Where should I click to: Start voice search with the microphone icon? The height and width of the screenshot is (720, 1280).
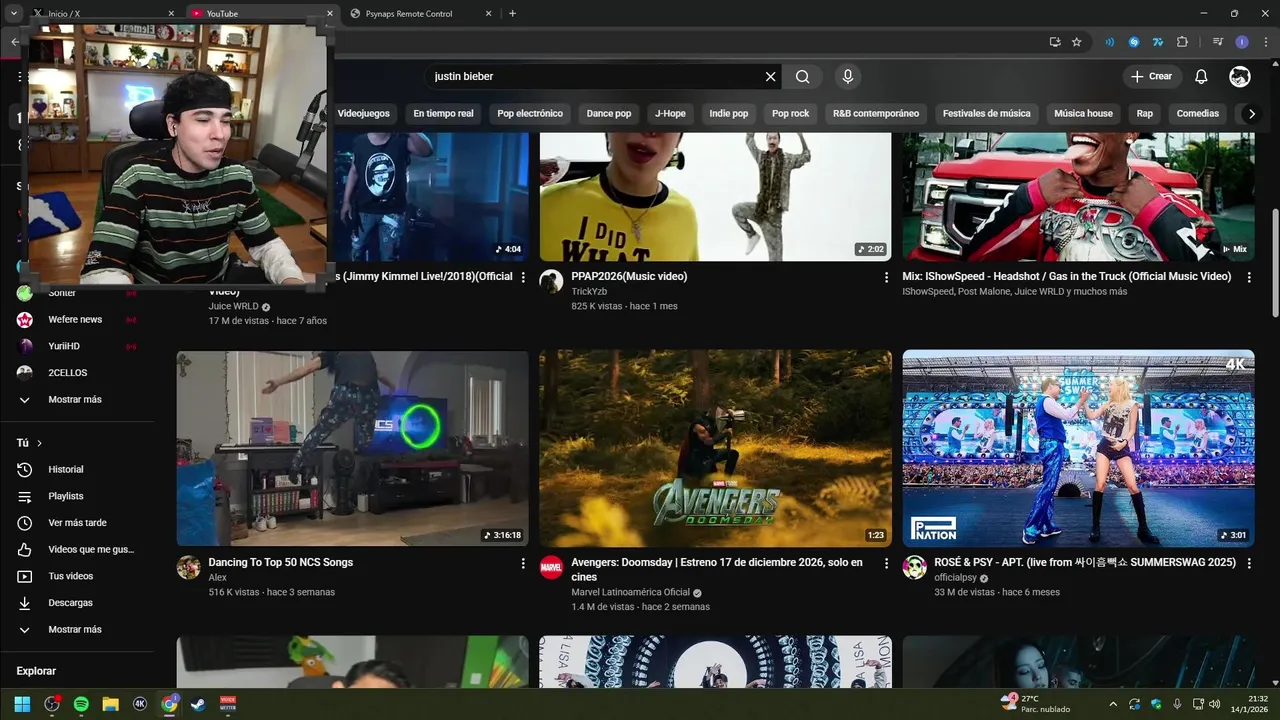[848, 77]
